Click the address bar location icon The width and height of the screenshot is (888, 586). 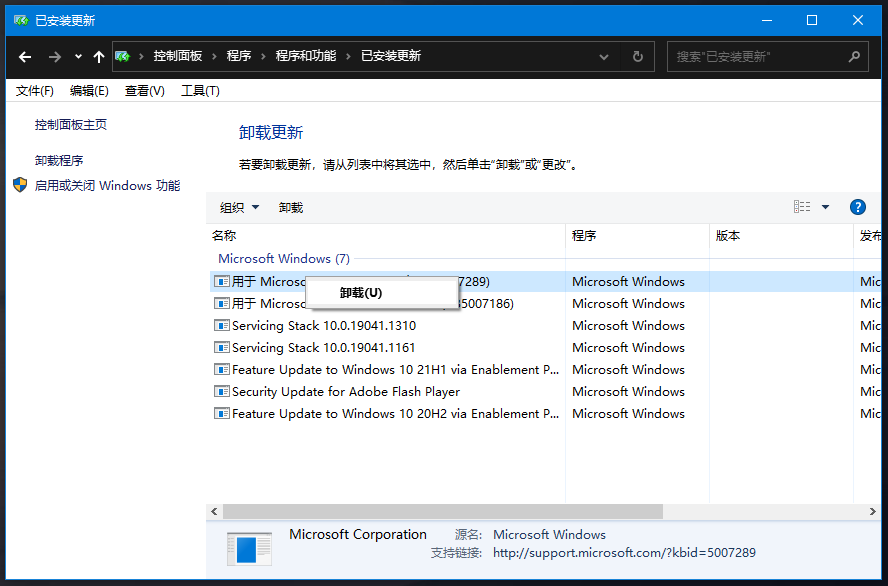122,56
